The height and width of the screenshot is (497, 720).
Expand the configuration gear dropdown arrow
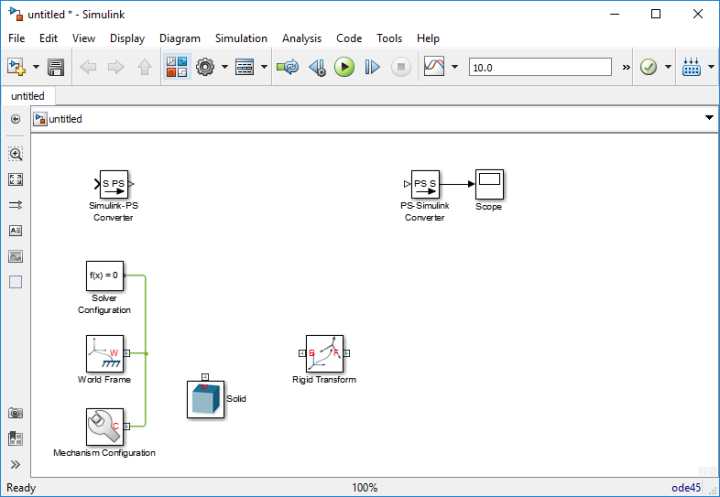click(x=225, y=67)
